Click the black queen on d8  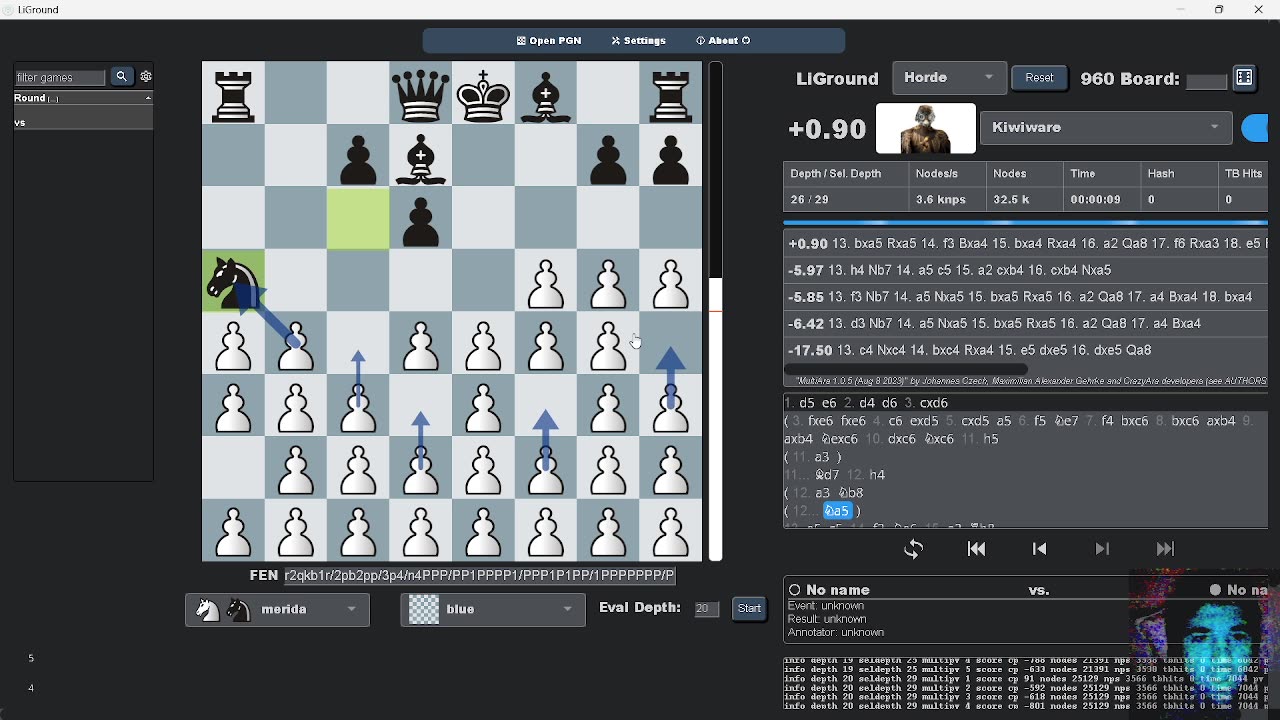(x=421, y=94)
